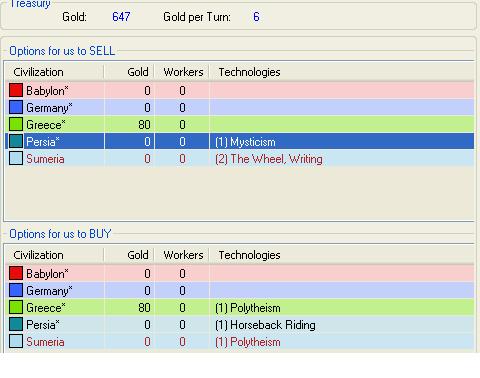This screenshot has width=480, height=378.
Task: Click Babylon's workers value in SELL list
Action: [x=182, y=91]
